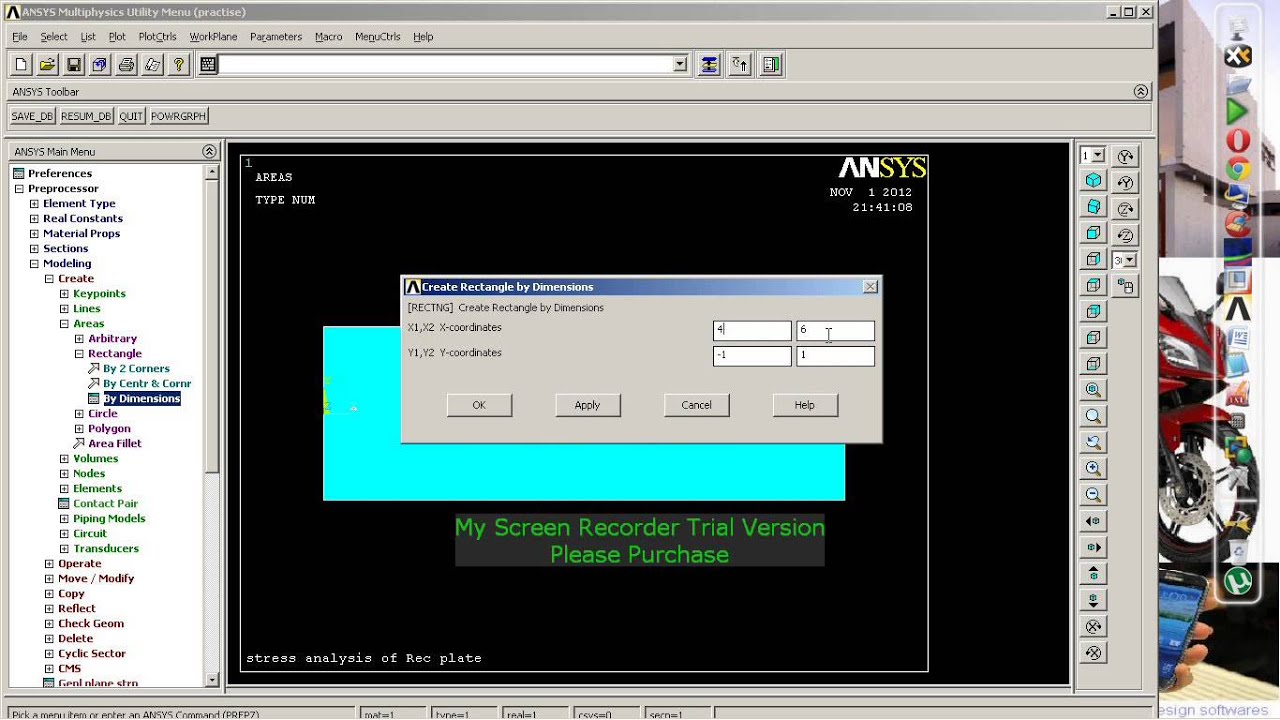The image size is (1280, 720).
Task: Click the Zoom Out minus magnifier icon
Action: pyautogui.click(x=1093, y=494)
